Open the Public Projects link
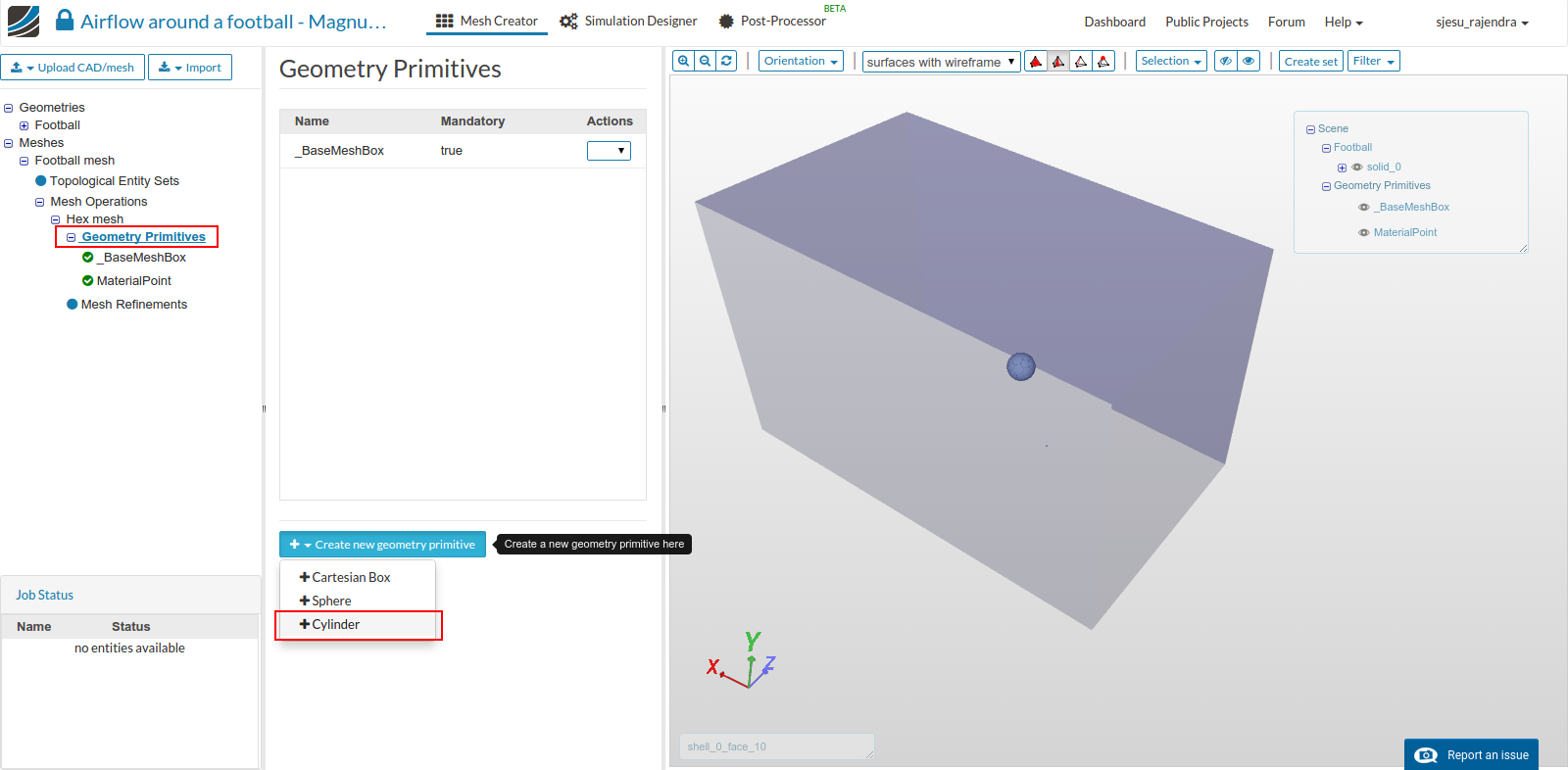Image resolution: width=1568 pixels, height=770 pixels. coord(1206,22)
